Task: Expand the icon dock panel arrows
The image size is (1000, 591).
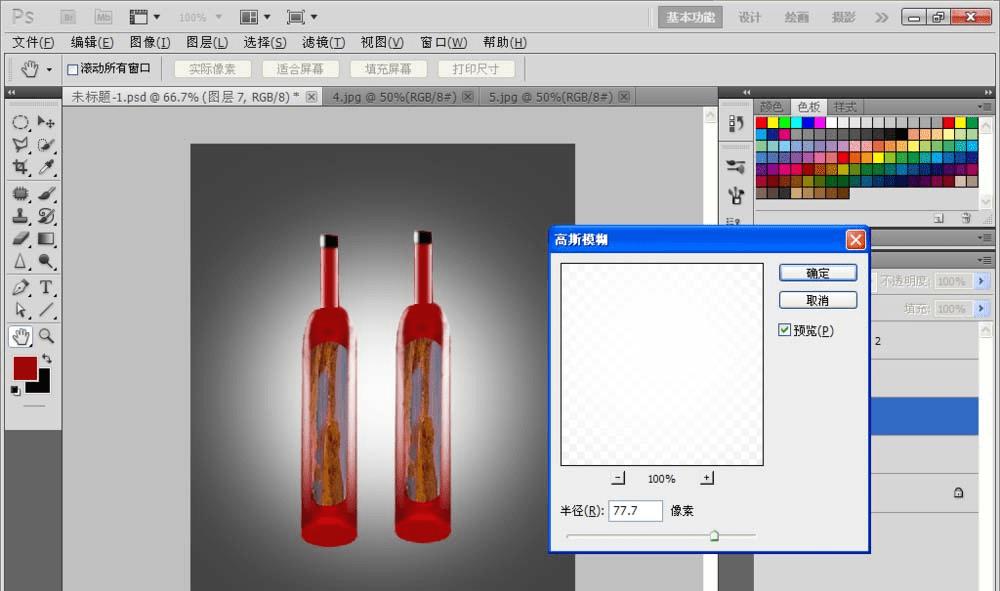Action: tap(746, 92)
